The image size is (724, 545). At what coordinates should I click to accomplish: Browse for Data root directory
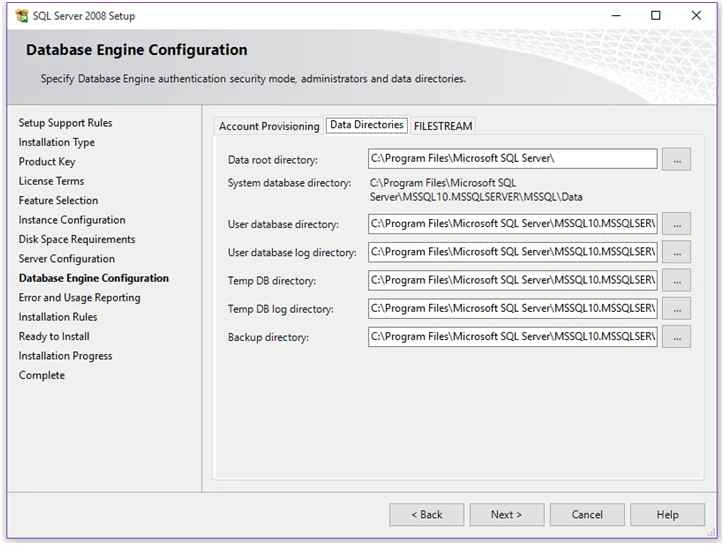click(x=676, y=159)
